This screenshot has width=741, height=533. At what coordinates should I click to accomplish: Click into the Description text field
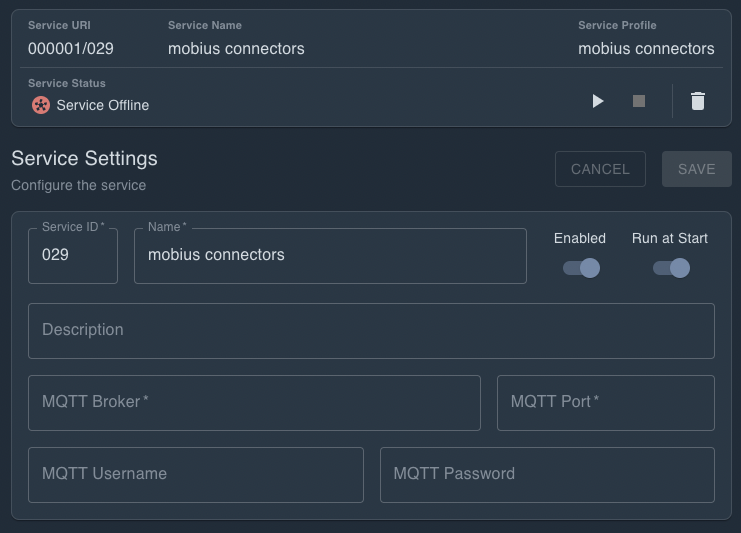click(371, 331)
